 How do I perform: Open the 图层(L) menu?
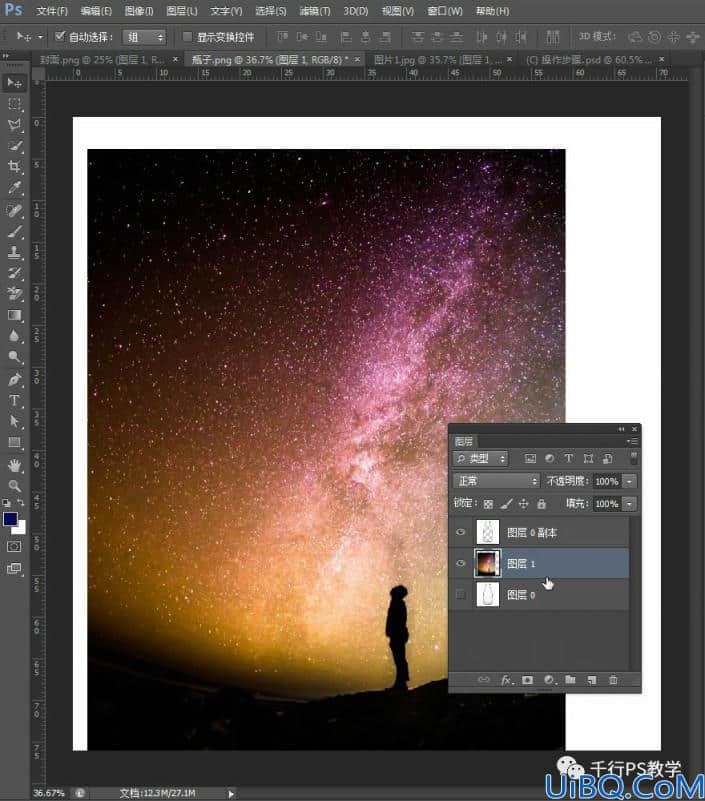[x=182, y=11]
